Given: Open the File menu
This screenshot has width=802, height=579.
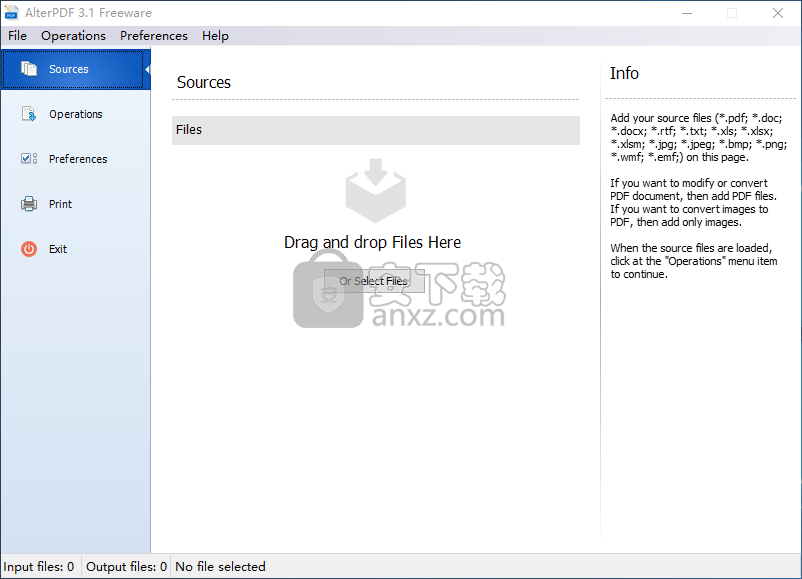Looking at the screenshot, I should coord(17,36).
